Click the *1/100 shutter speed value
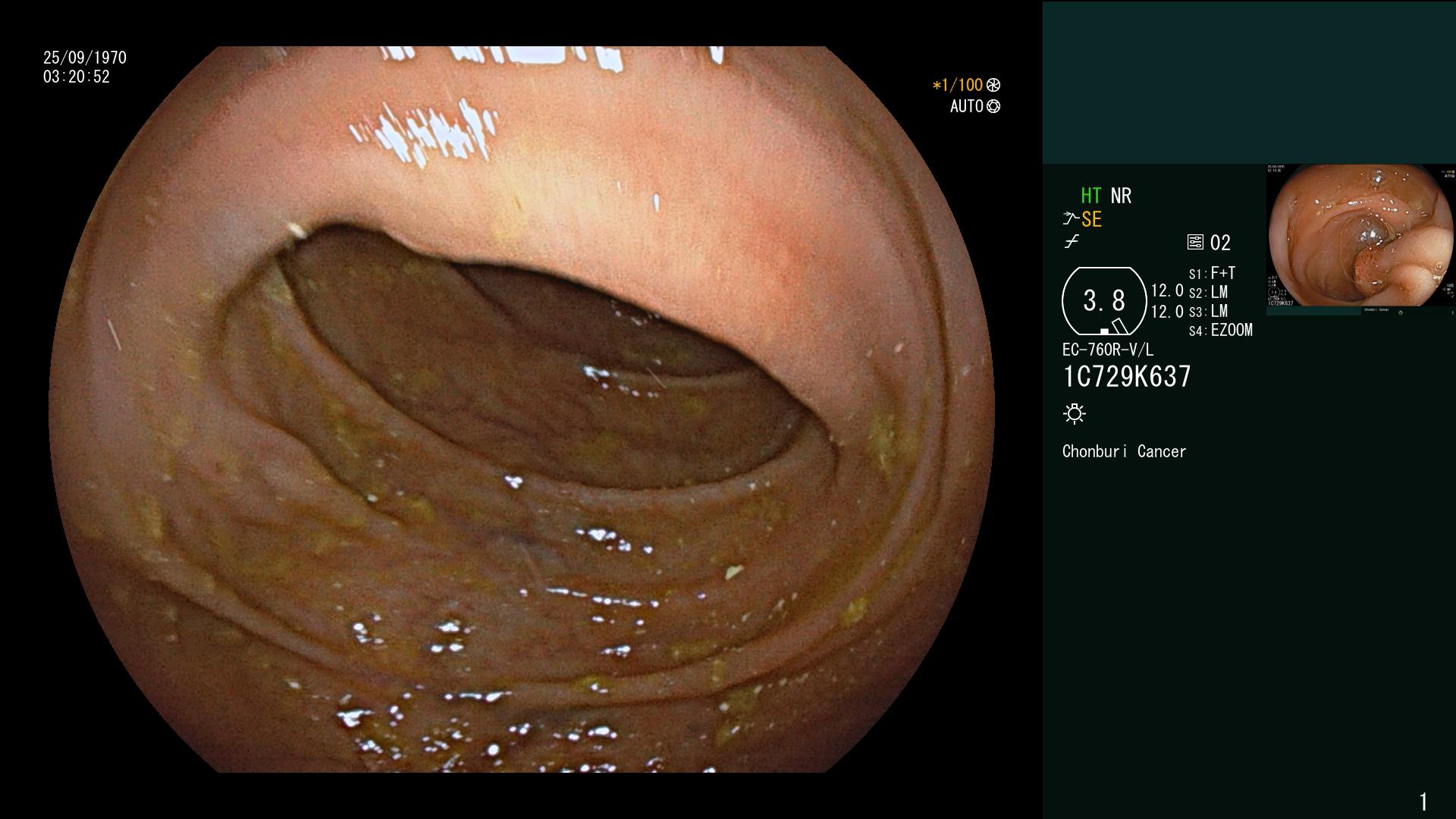 [x=958, y=85]
